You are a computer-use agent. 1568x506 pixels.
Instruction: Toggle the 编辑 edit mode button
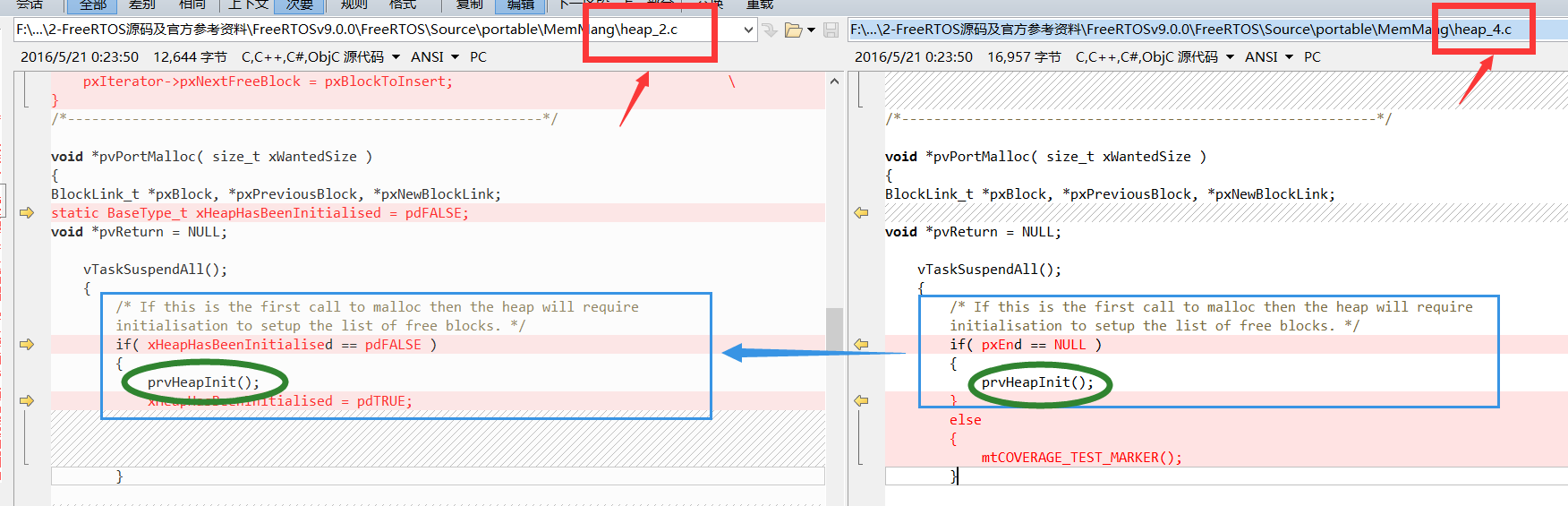click(521, 4)
